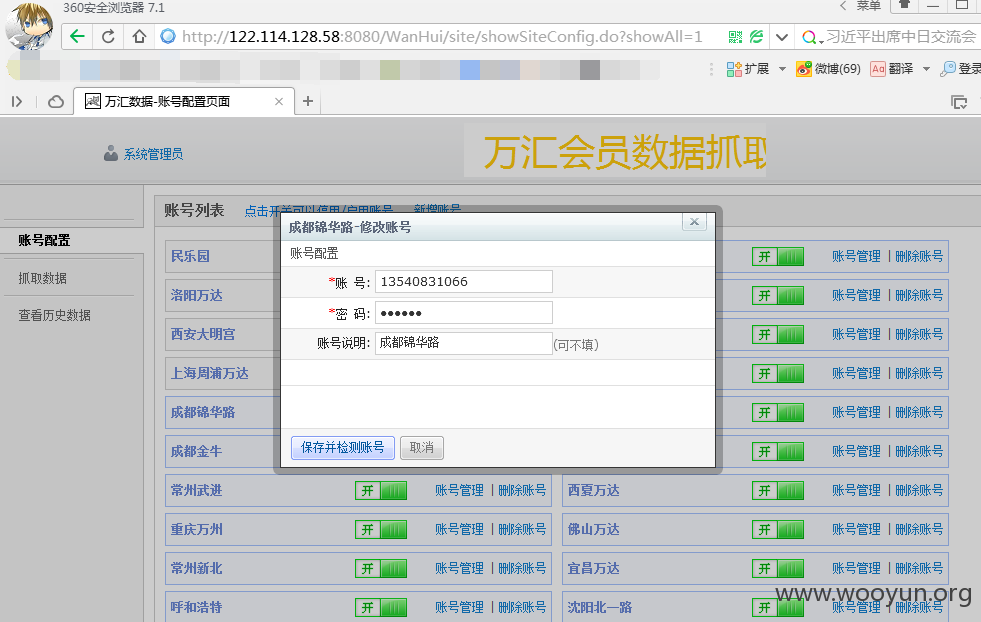Toggle the 宜昌万达 account switch

coord(778,569)
